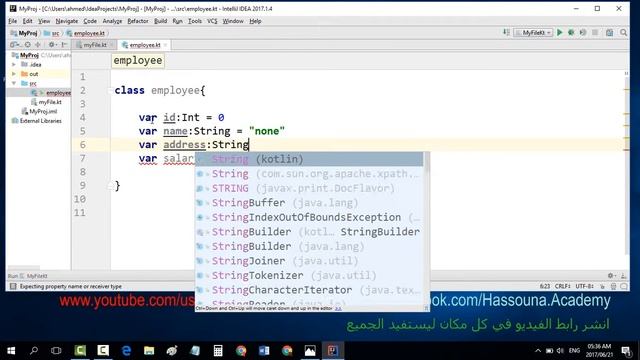Open the Analyze menu
The image size is (640, 360).
(x=112, y=21)
